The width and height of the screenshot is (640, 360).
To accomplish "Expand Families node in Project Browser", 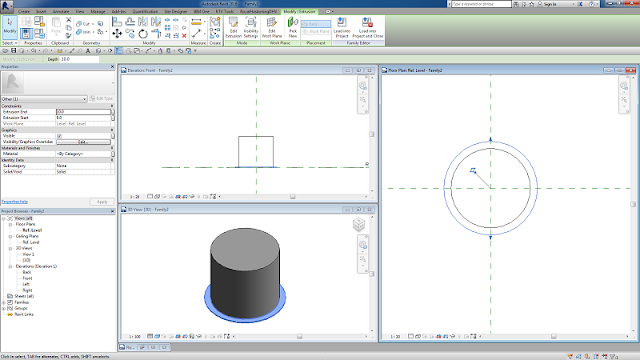I will (x=4, y=302).
